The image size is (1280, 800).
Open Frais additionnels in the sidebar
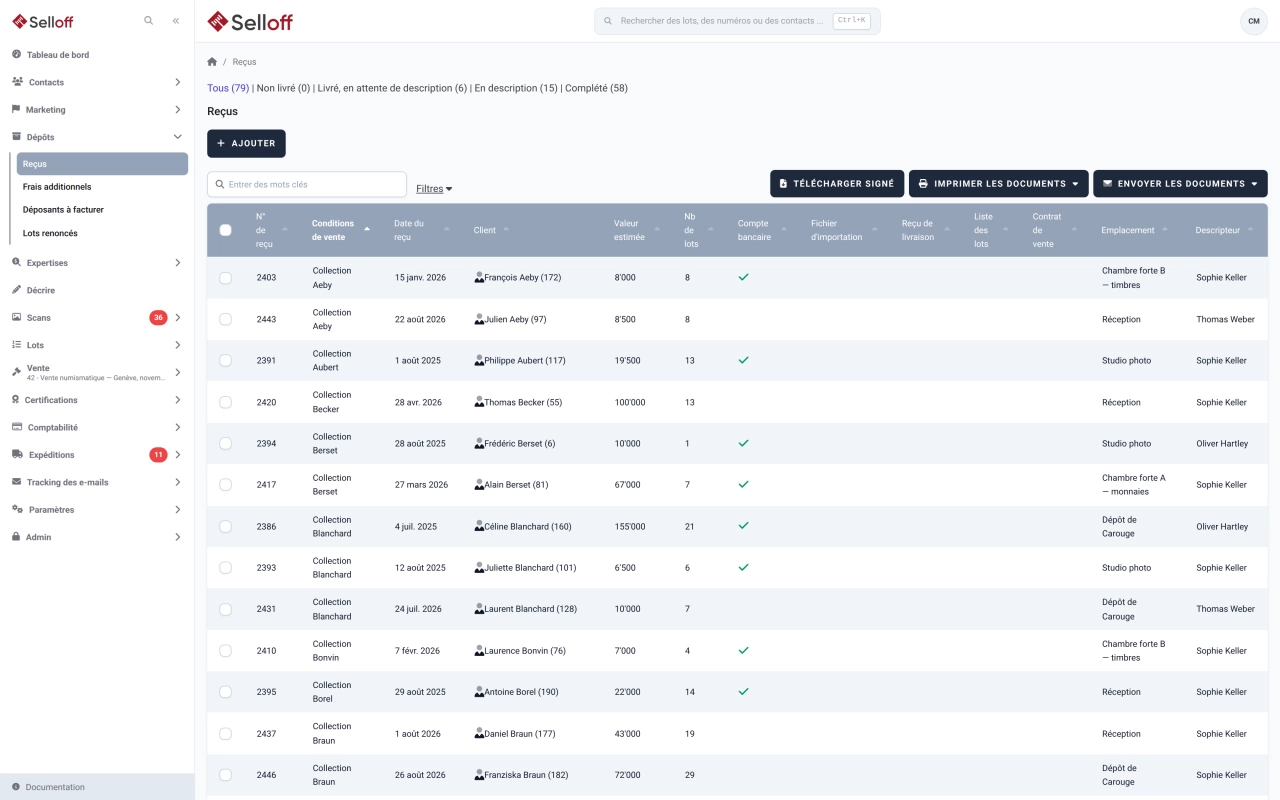coord(57,187)
